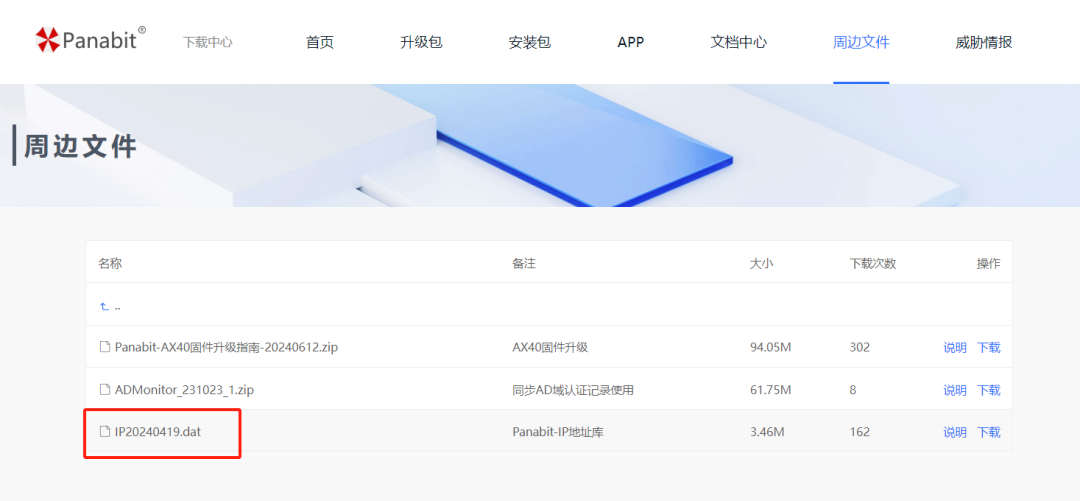Click 说明 for ADMonitor_231023_1.zip row
The width and height of the screenshot is (1080, 501).
click(x=955, y=390)
